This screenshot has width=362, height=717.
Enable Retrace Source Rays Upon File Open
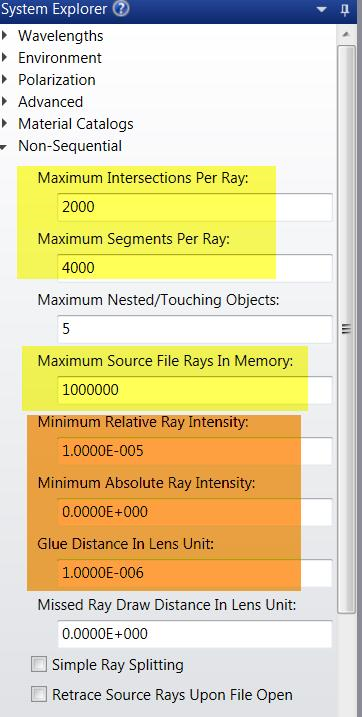(39, 695)
